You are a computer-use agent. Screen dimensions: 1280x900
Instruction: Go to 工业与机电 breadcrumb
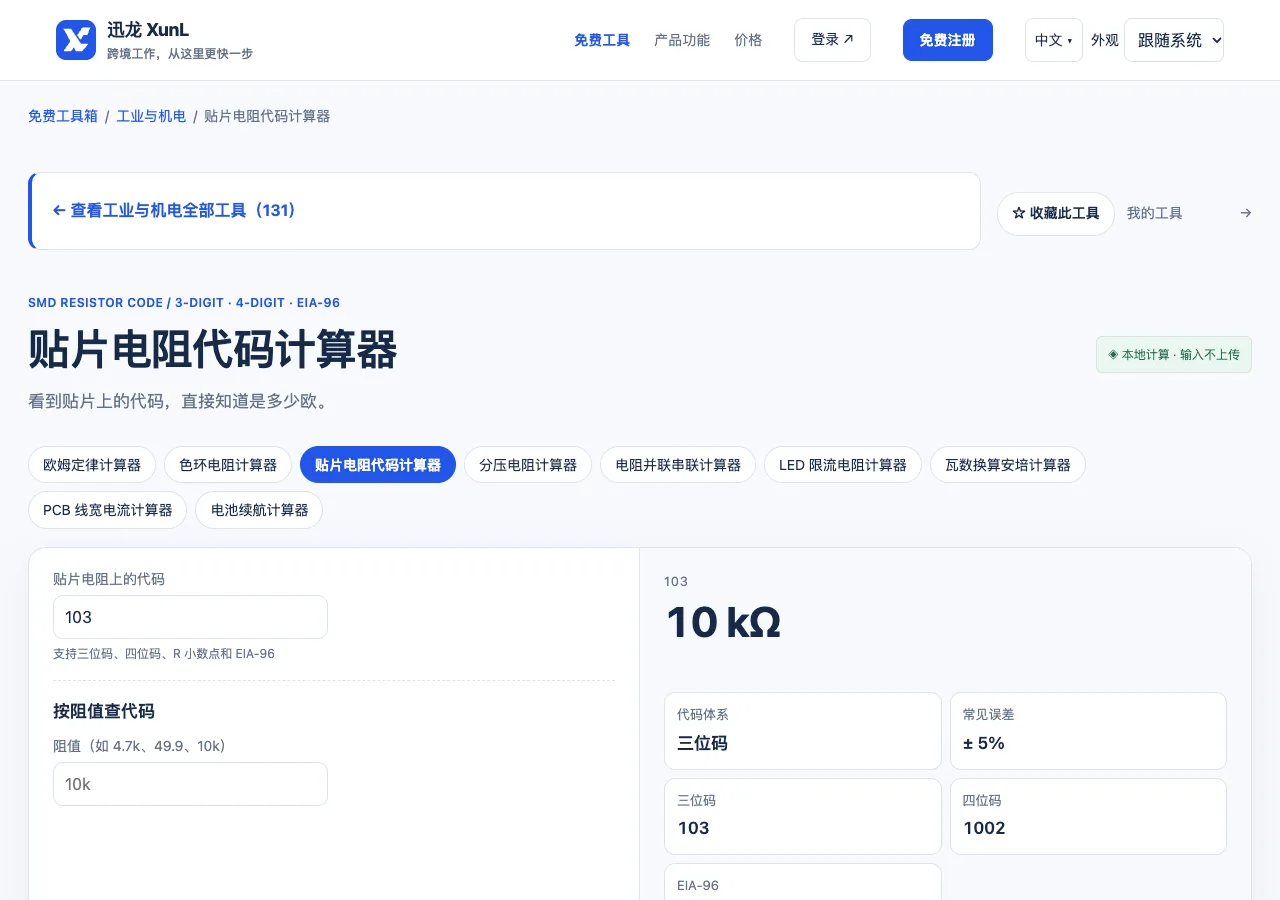[x=151, y=116]
